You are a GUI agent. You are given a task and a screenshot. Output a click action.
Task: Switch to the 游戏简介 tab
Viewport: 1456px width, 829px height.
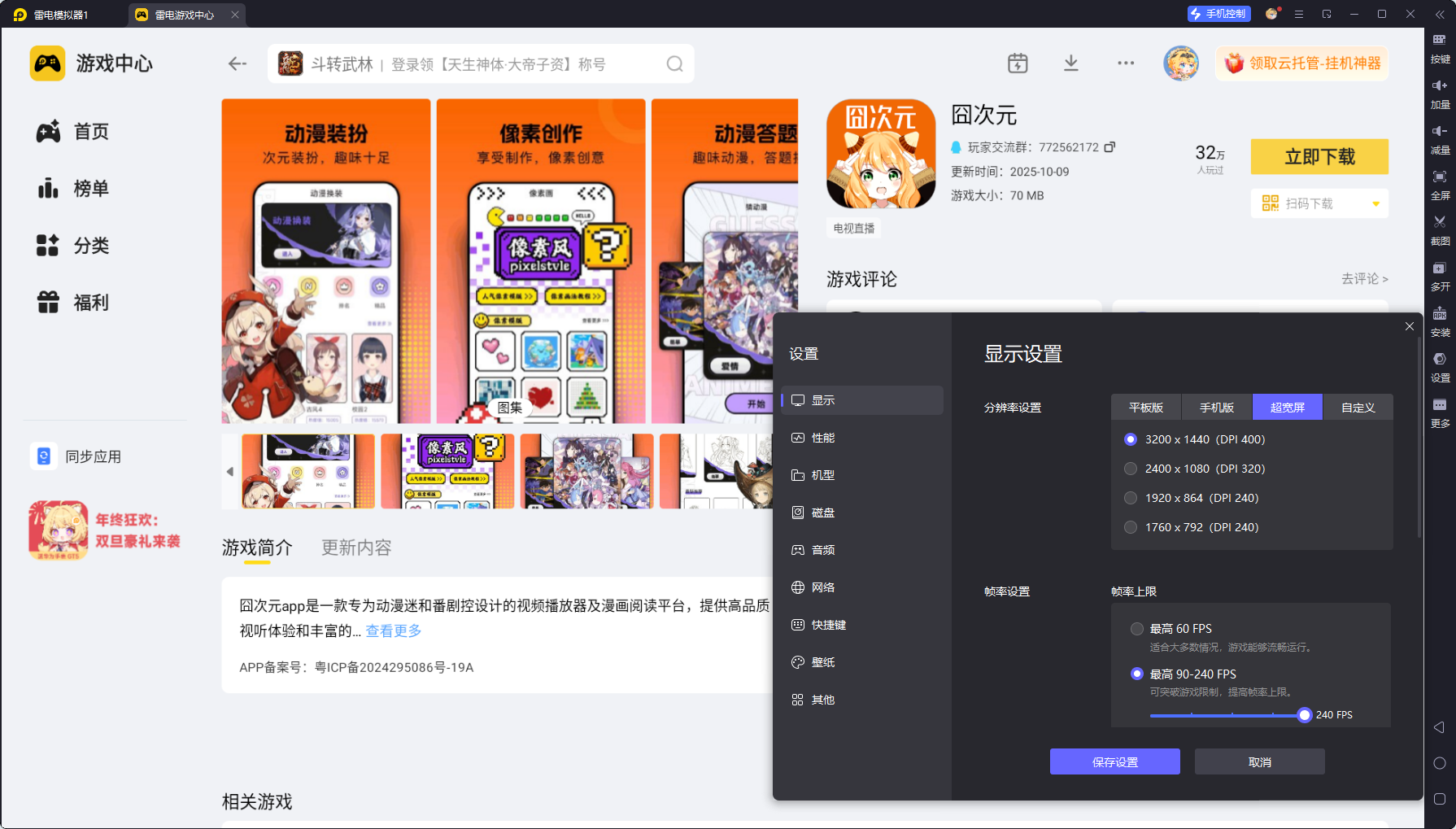click(x=257, y=548)
